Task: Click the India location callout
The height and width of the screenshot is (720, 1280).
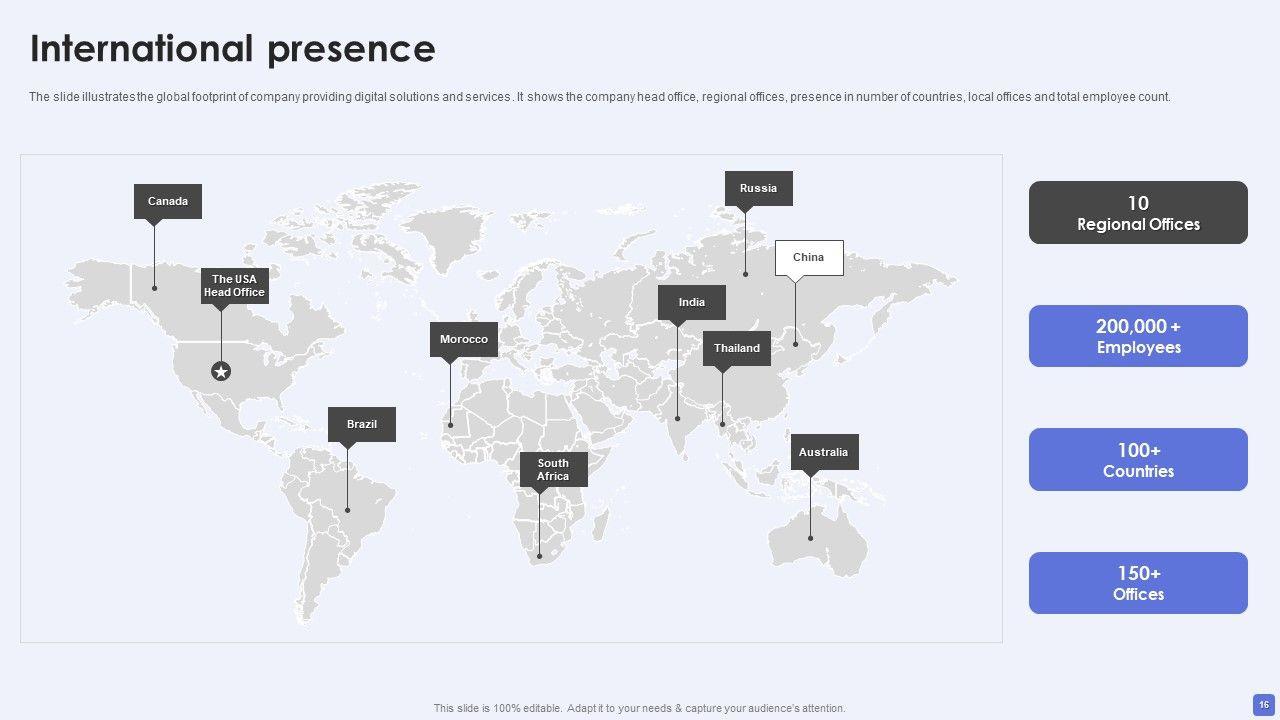Action: pyautogui.click(x=692, y=302)
